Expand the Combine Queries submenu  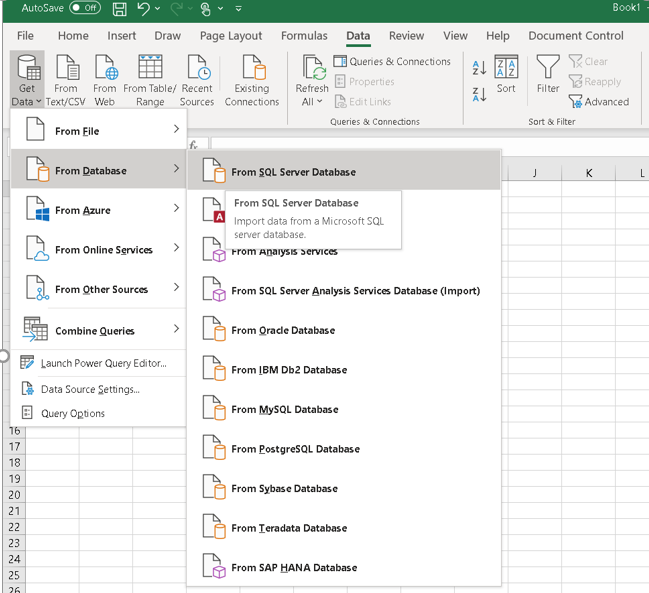(98, 330)
